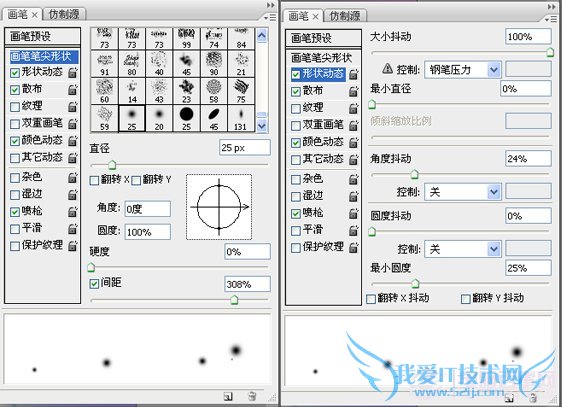
Task: Toggle lock icon beside 形状动态 in right panel
Action: click(353, 74)
